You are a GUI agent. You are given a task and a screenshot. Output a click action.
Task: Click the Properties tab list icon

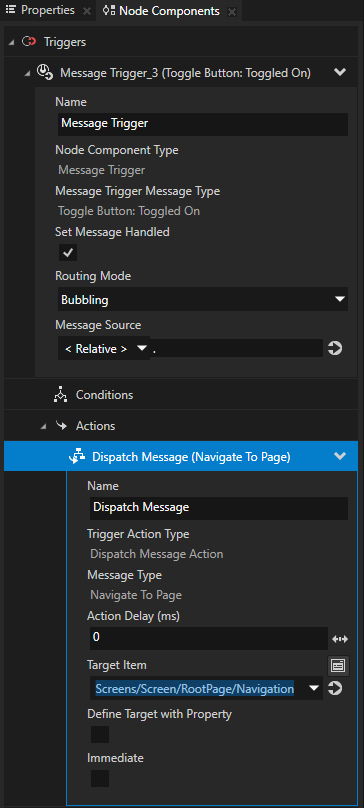[10, 10]
